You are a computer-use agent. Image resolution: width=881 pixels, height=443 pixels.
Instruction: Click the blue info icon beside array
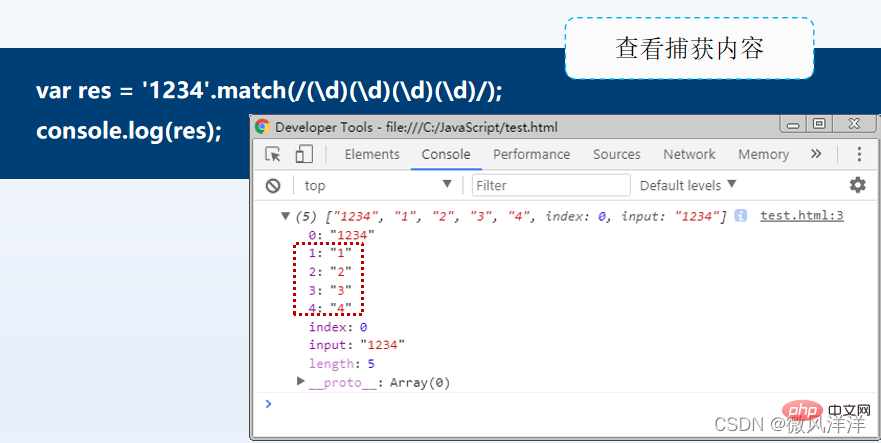pos(741,215)
